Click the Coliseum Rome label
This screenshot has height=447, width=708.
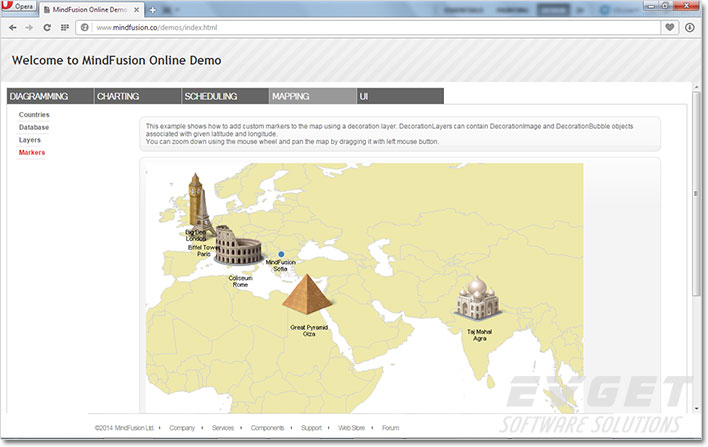pos(240,281)
